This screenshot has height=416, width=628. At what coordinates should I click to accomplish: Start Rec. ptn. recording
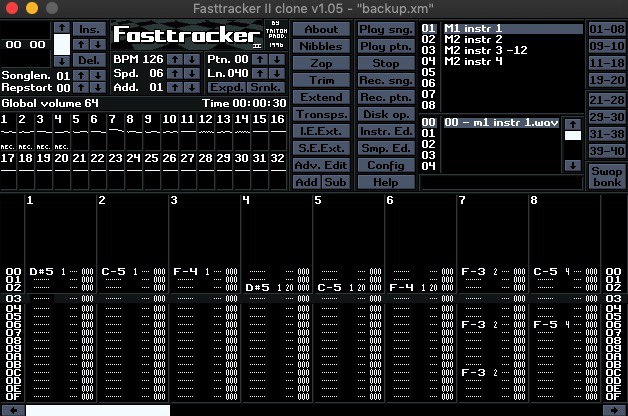386,97
